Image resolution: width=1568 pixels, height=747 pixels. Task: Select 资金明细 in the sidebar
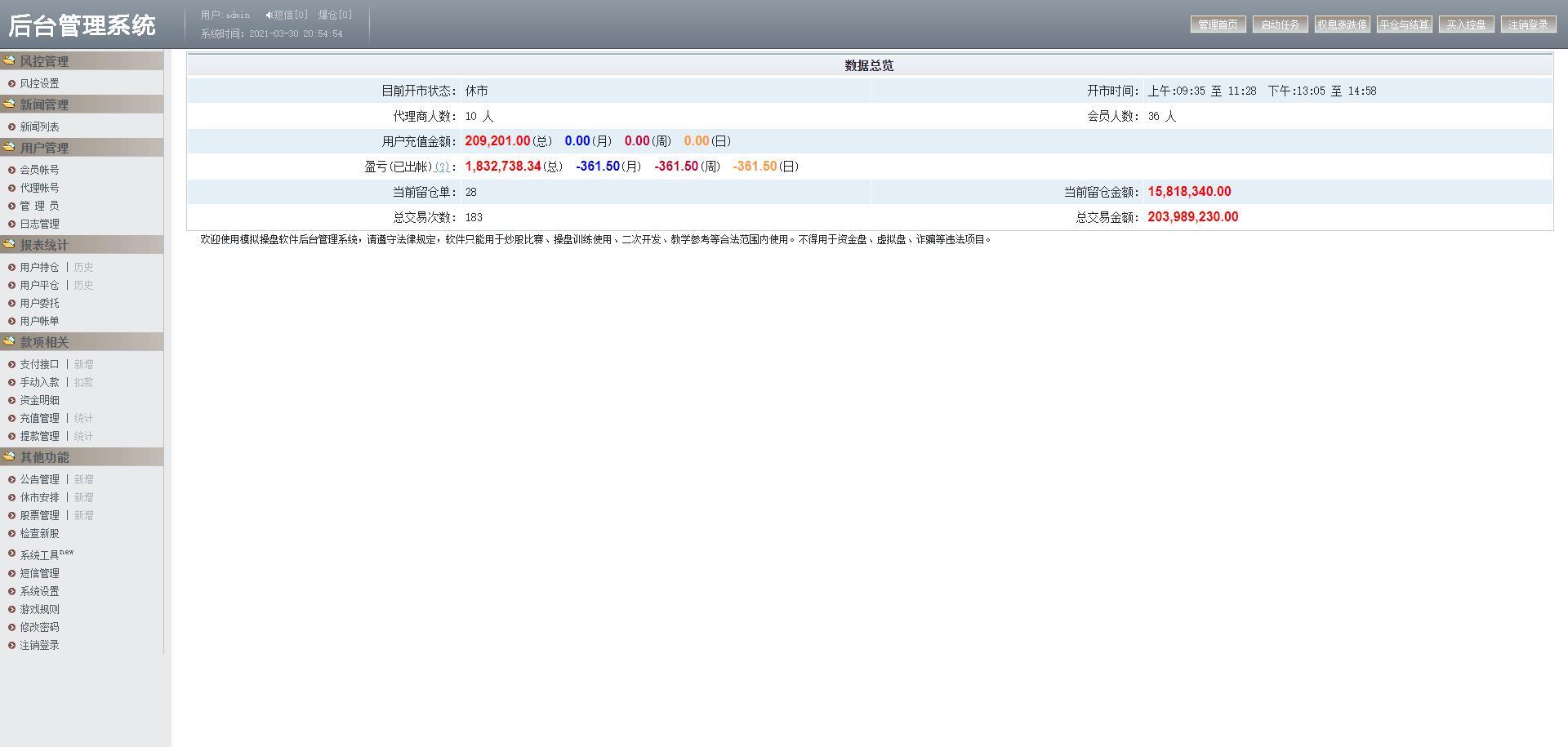coord(39,400)
